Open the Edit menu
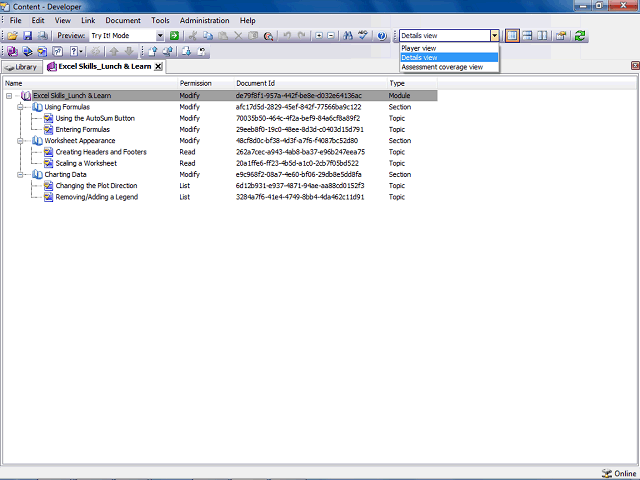Screen dimensions: 640x480 click(x=38, y=20)
